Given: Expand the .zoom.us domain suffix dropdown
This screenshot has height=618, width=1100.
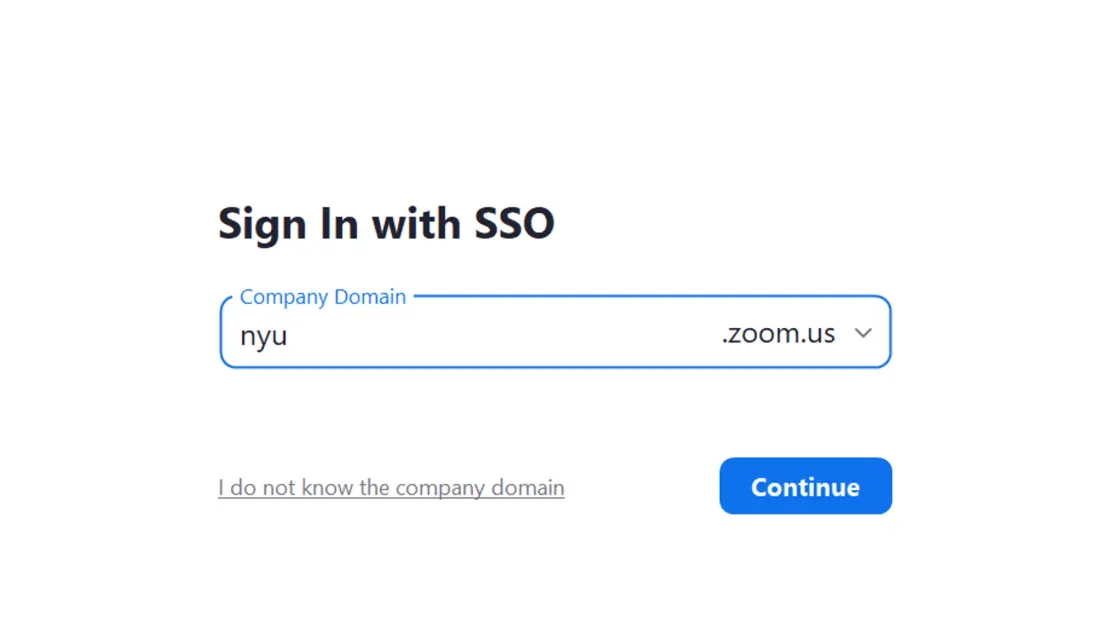Looking at the screenshot, I should click(797, 333).
